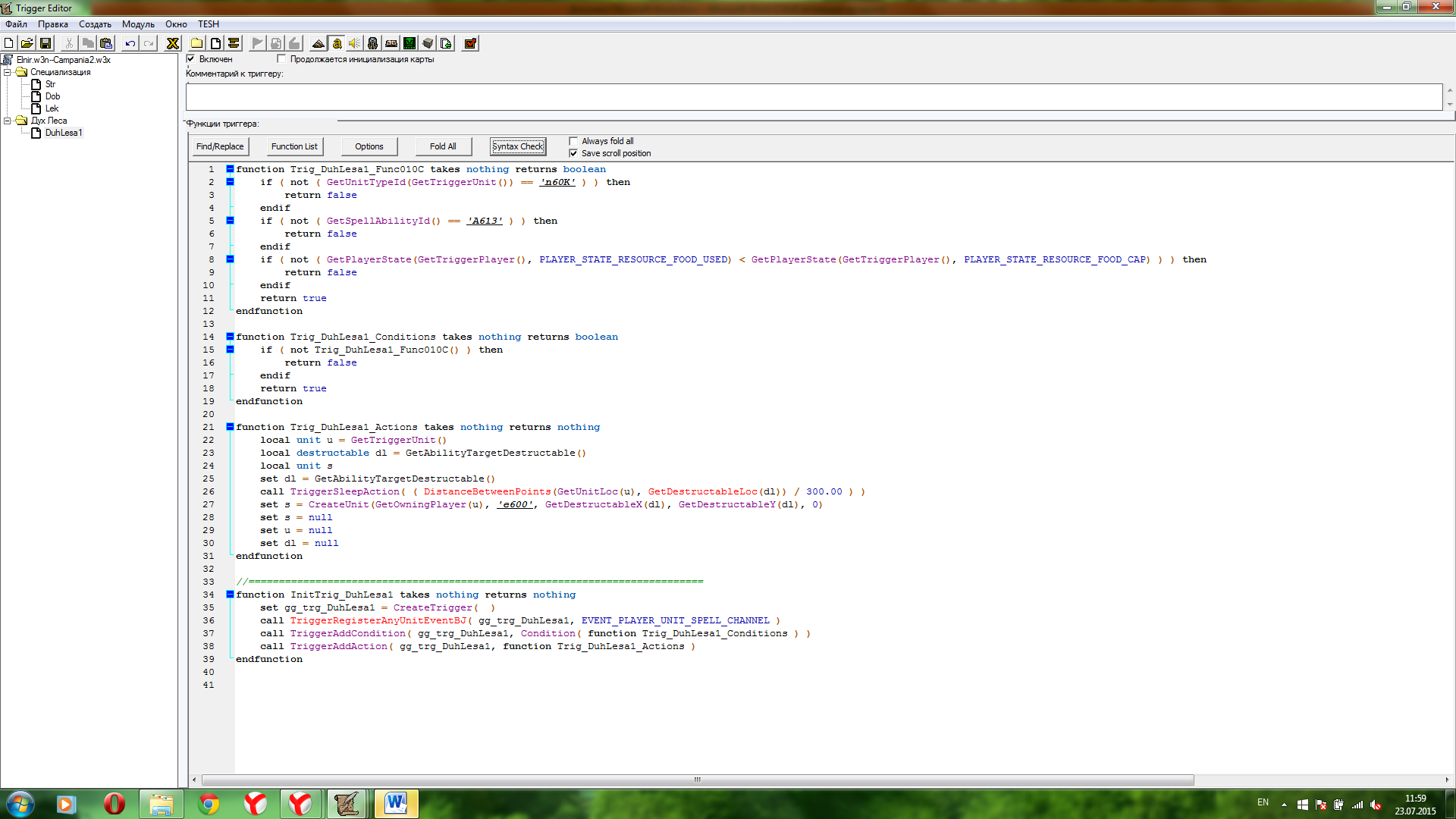Click the new category folder icon
The image size is (1456, 819).
pos(196,43)
